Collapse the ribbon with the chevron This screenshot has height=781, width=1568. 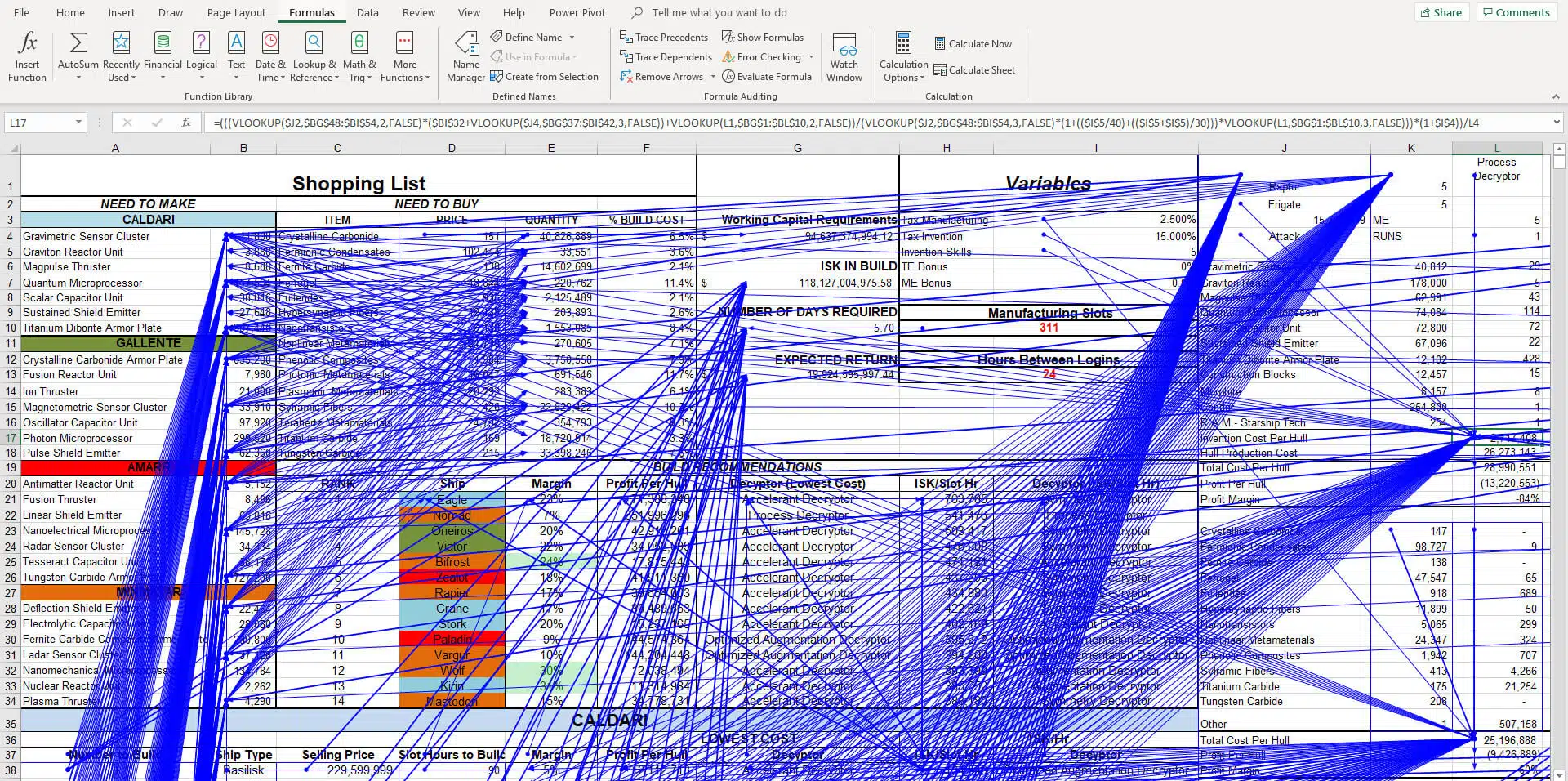point(1556,96)
